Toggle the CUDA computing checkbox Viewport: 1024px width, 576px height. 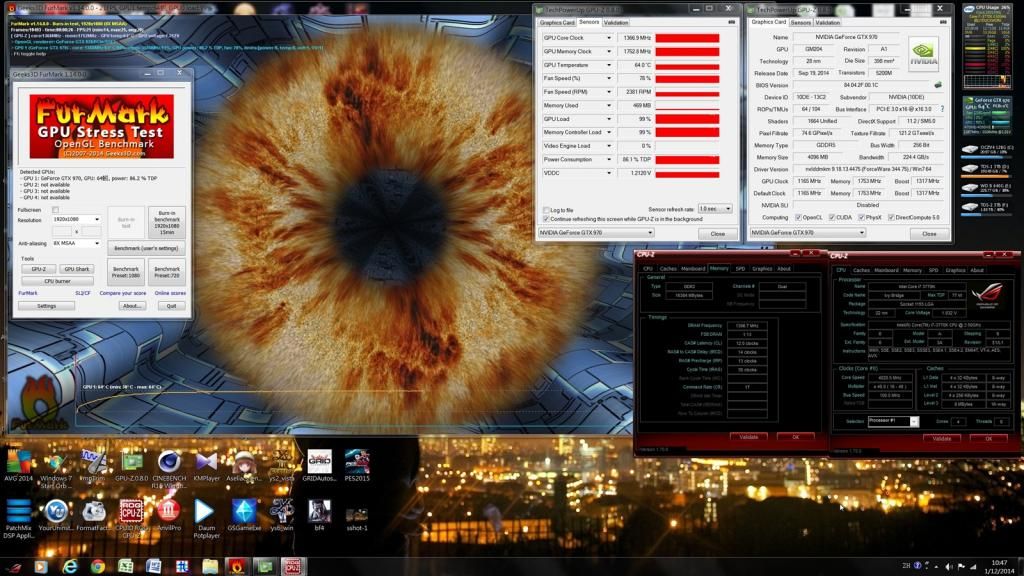point(832,217)
